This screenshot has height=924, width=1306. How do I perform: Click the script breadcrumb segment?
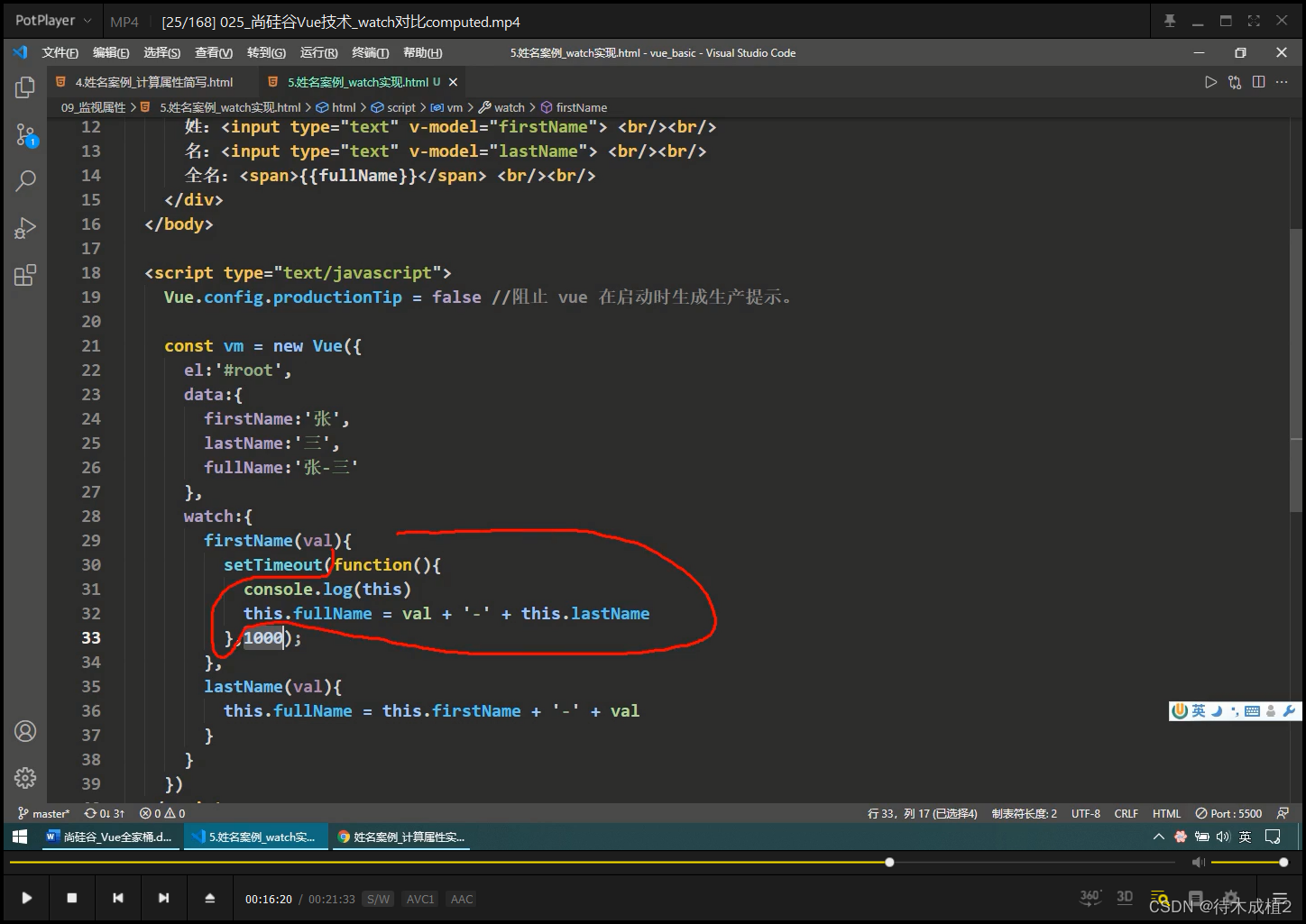pyautogui.click(x=393, y=107)
